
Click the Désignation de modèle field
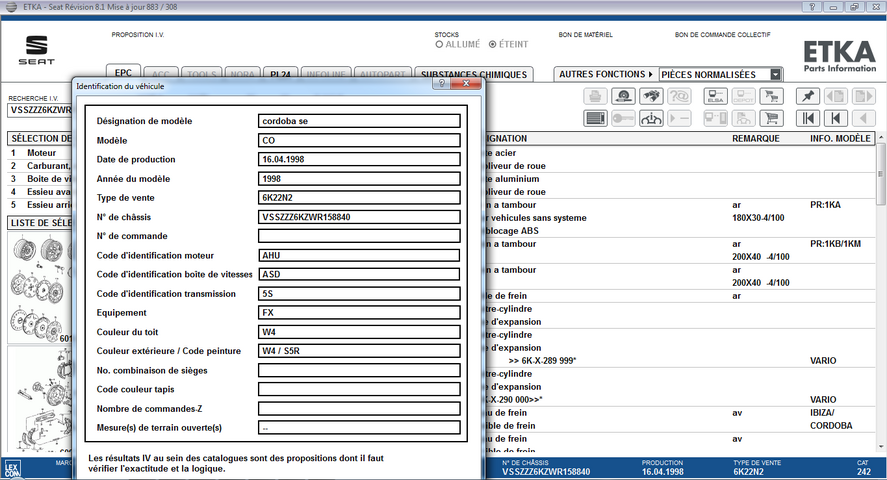[x=359, y=121]
